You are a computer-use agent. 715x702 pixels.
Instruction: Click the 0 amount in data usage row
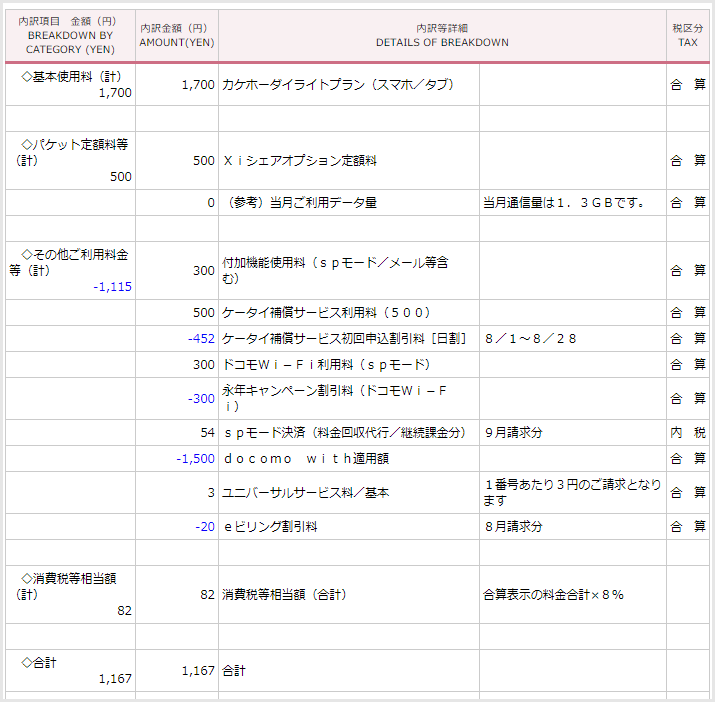(x=211, y=203)
